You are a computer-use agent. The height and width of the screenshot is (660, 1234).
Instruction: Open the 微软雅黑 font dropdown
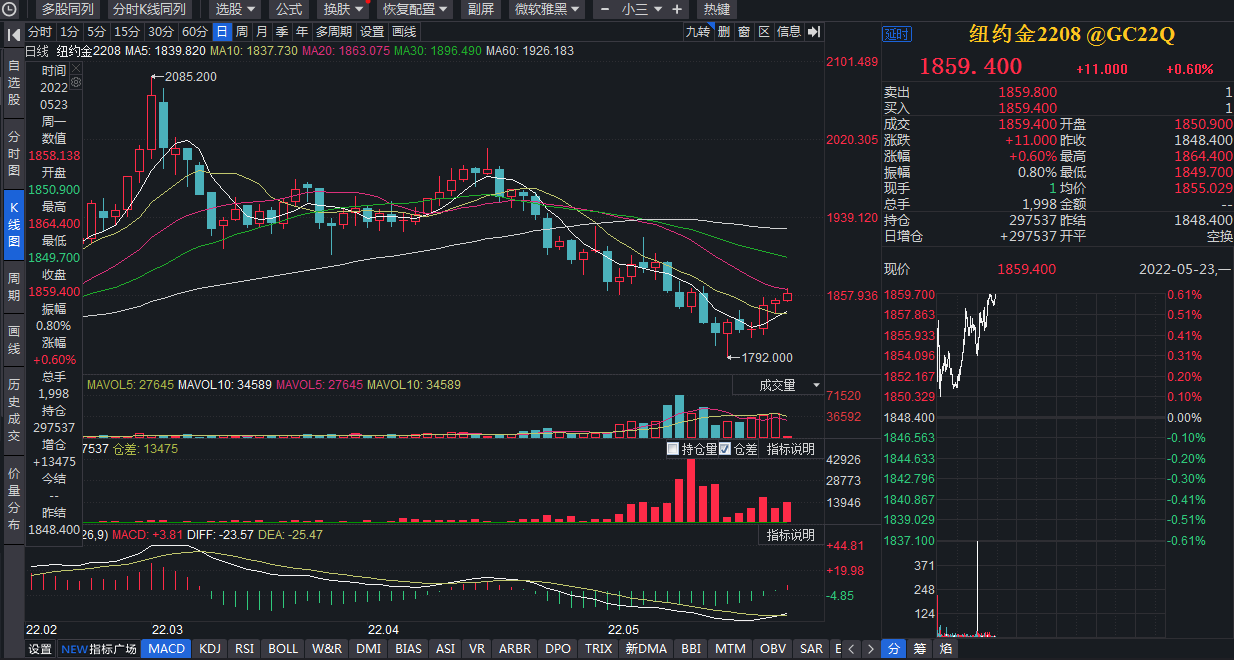[546, 9]
